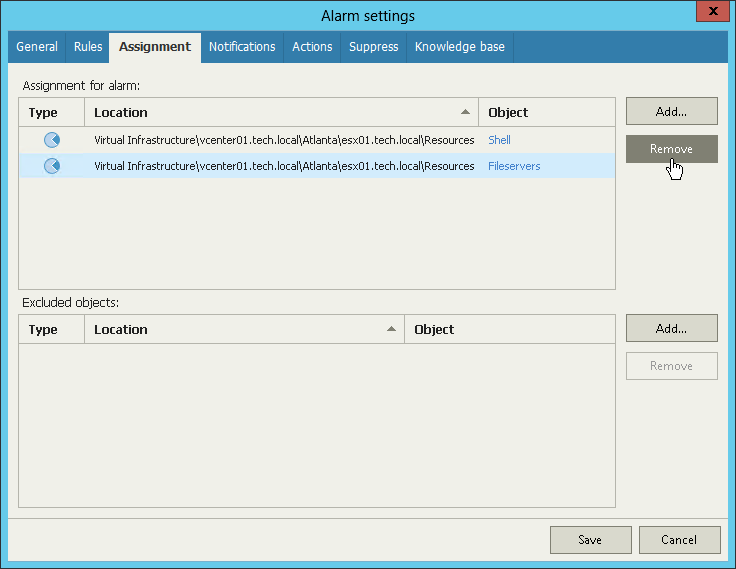This screenshot has height=569, width=736.
Task: Go to the Notifications tab
Action: coord(242,47)
